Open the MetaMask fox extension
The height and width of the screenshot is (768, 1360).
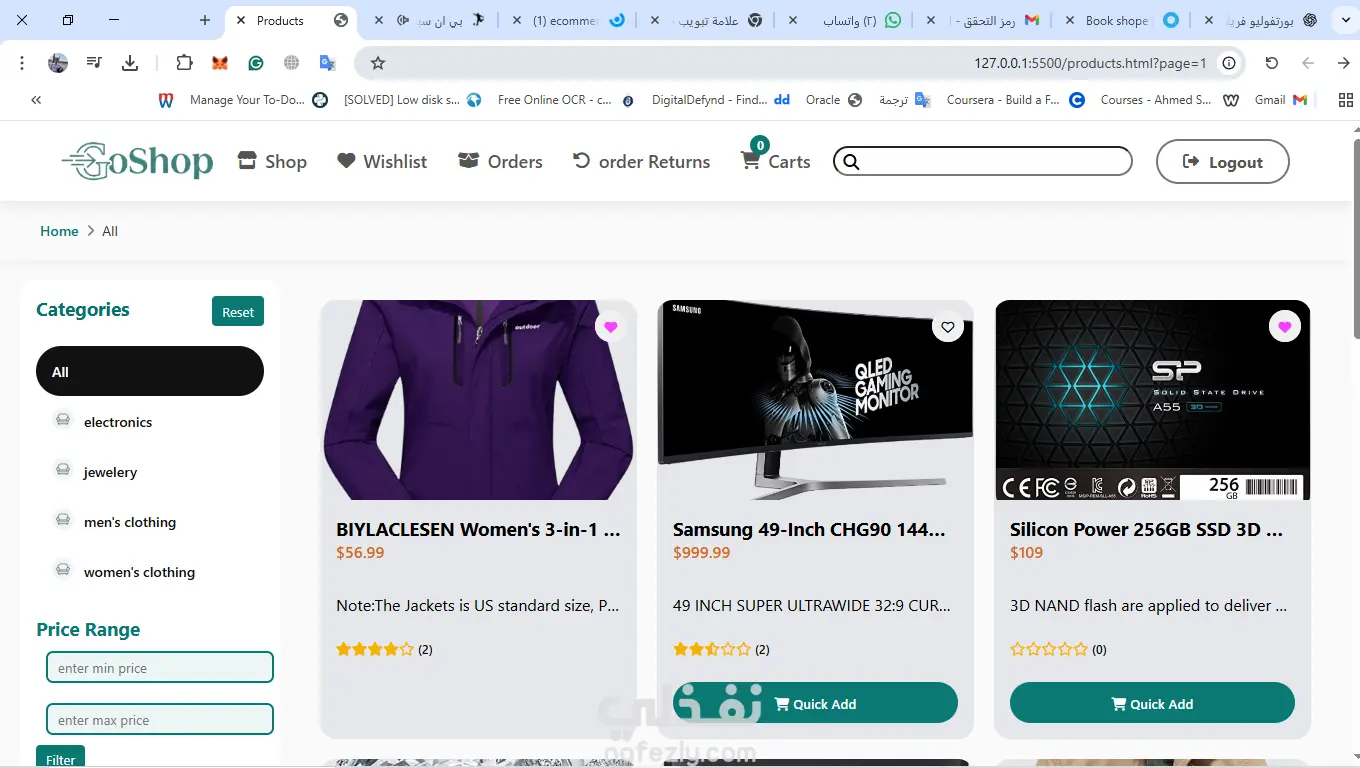[x=220, y=63]
